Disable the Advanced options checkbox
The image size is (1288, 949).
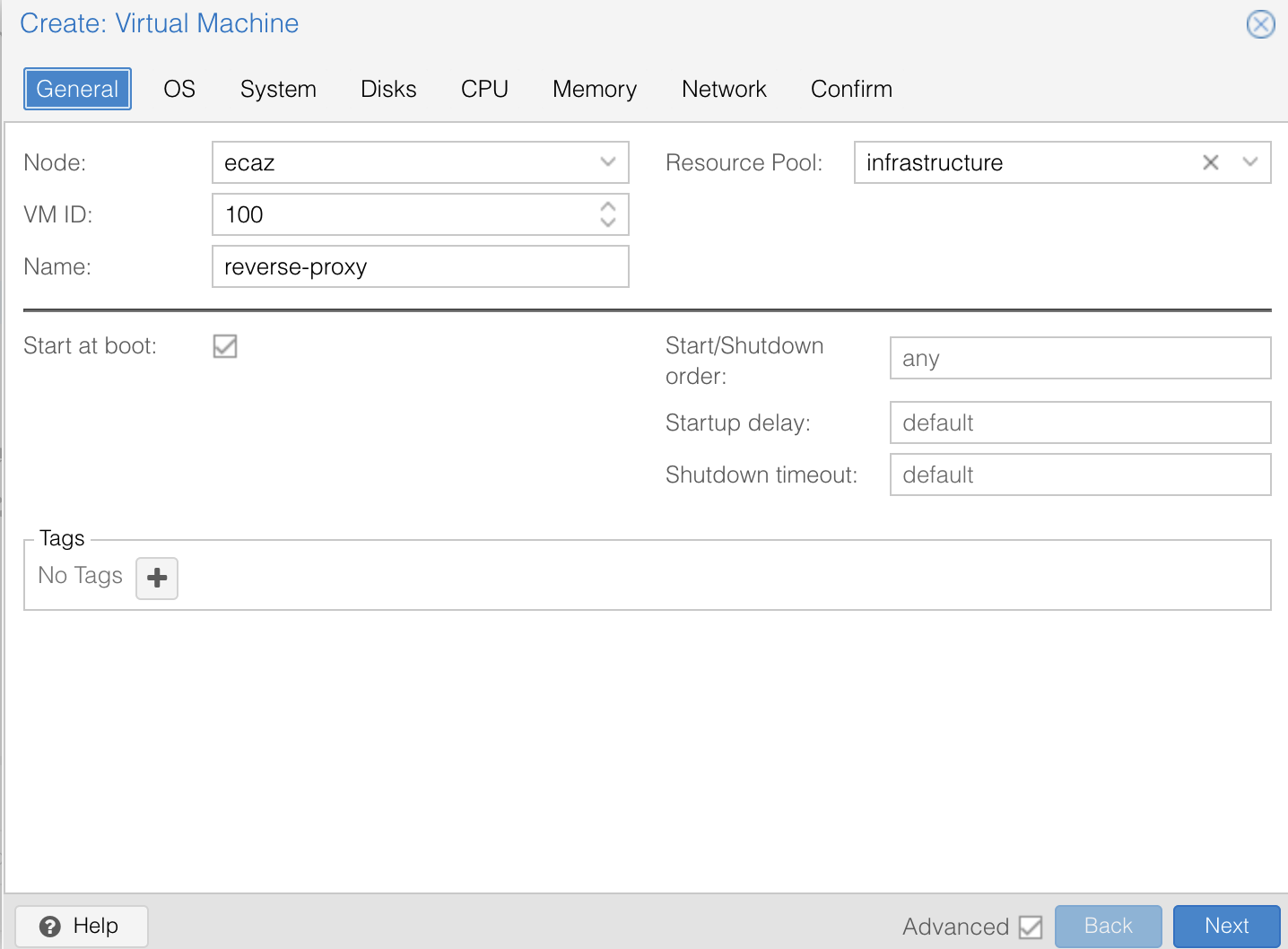point(1031,927)
